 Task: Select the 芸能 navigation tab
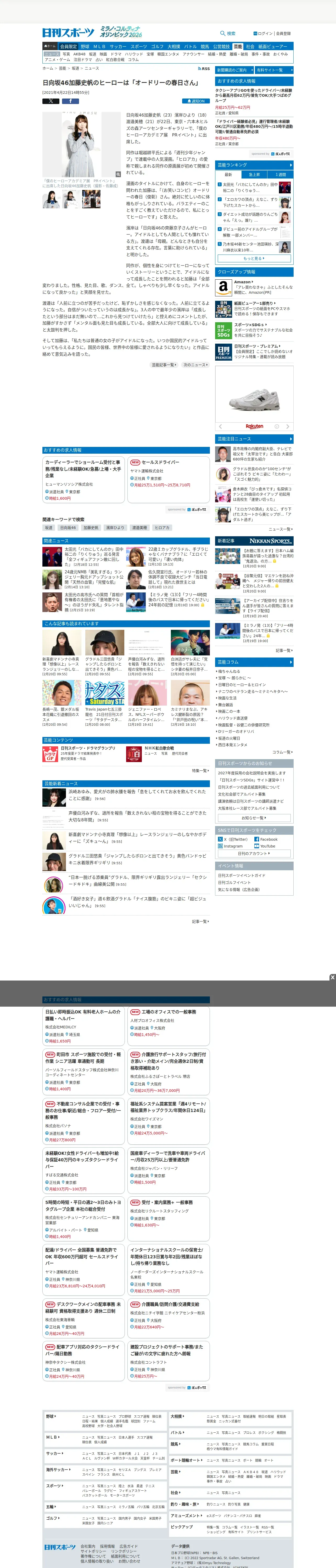tap(238, 46)
